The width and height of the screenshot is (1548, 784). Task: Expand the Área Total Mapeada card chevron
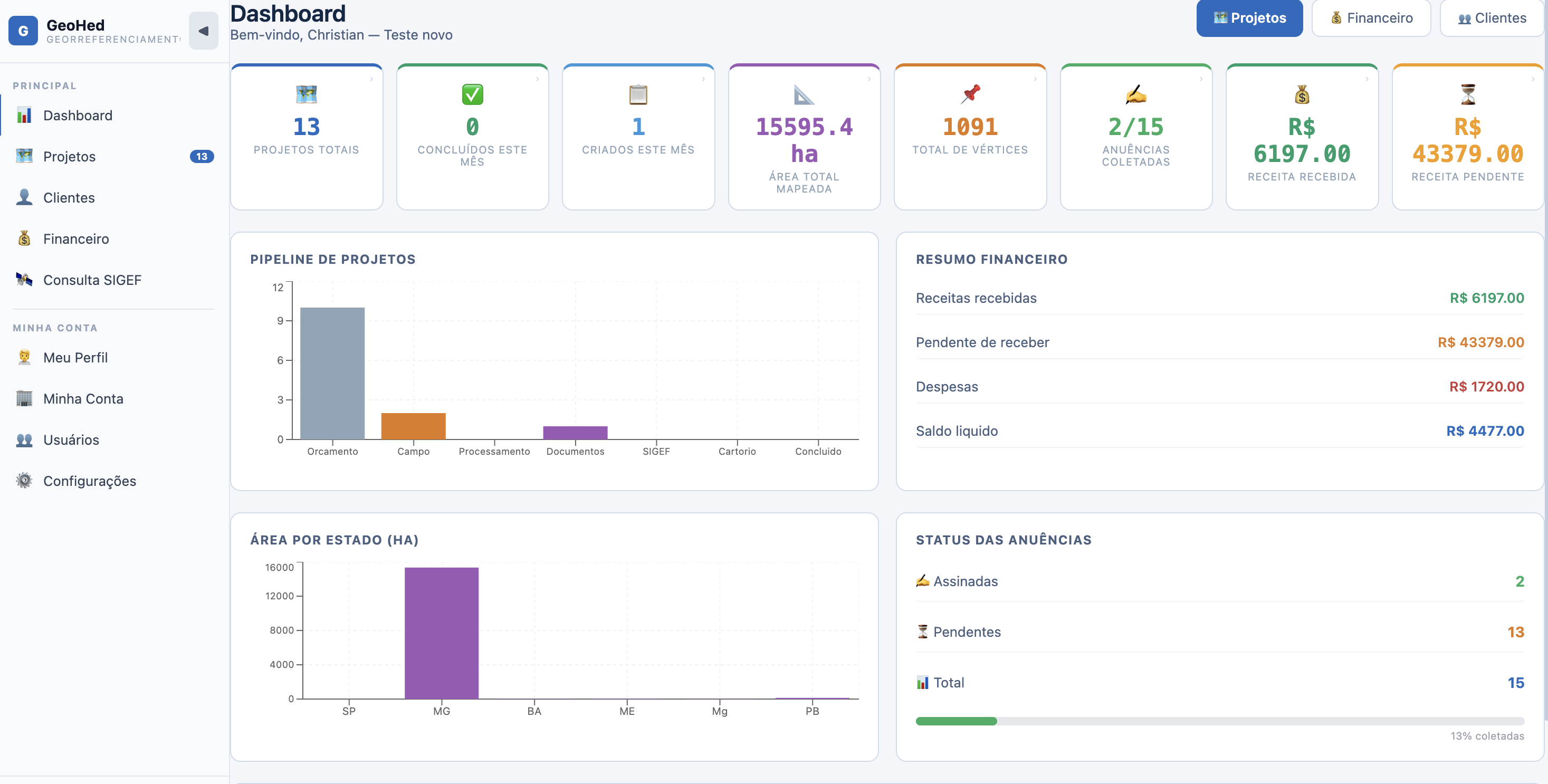[869, 79]
